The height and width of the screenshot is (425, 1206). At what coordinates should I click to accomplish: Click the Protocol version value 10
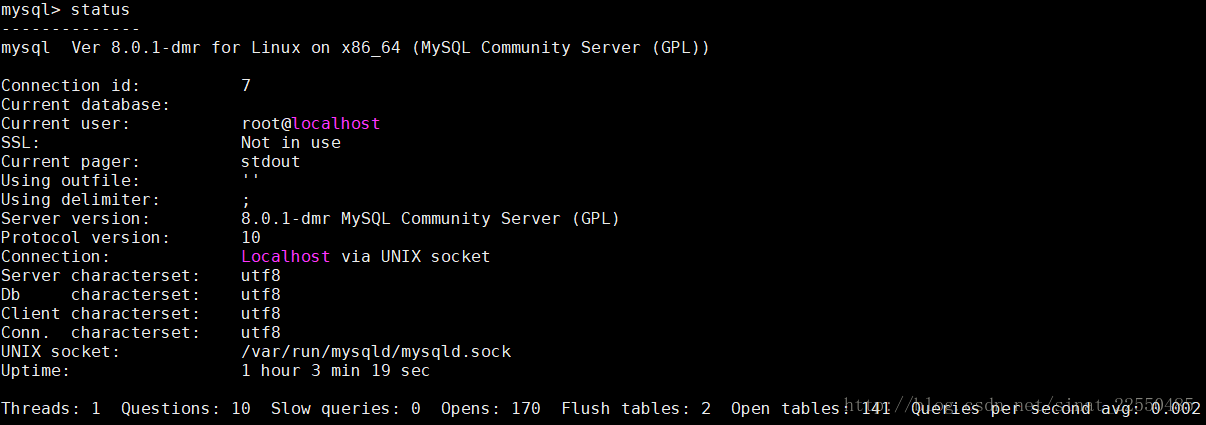pos(251,238)
